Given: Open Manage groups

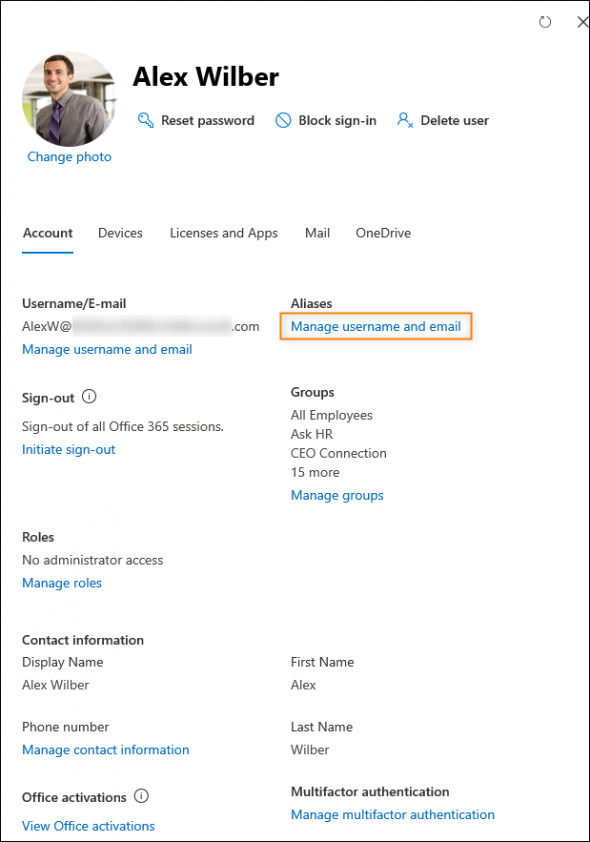Looking at the screenshot, I should coord(337,495).
